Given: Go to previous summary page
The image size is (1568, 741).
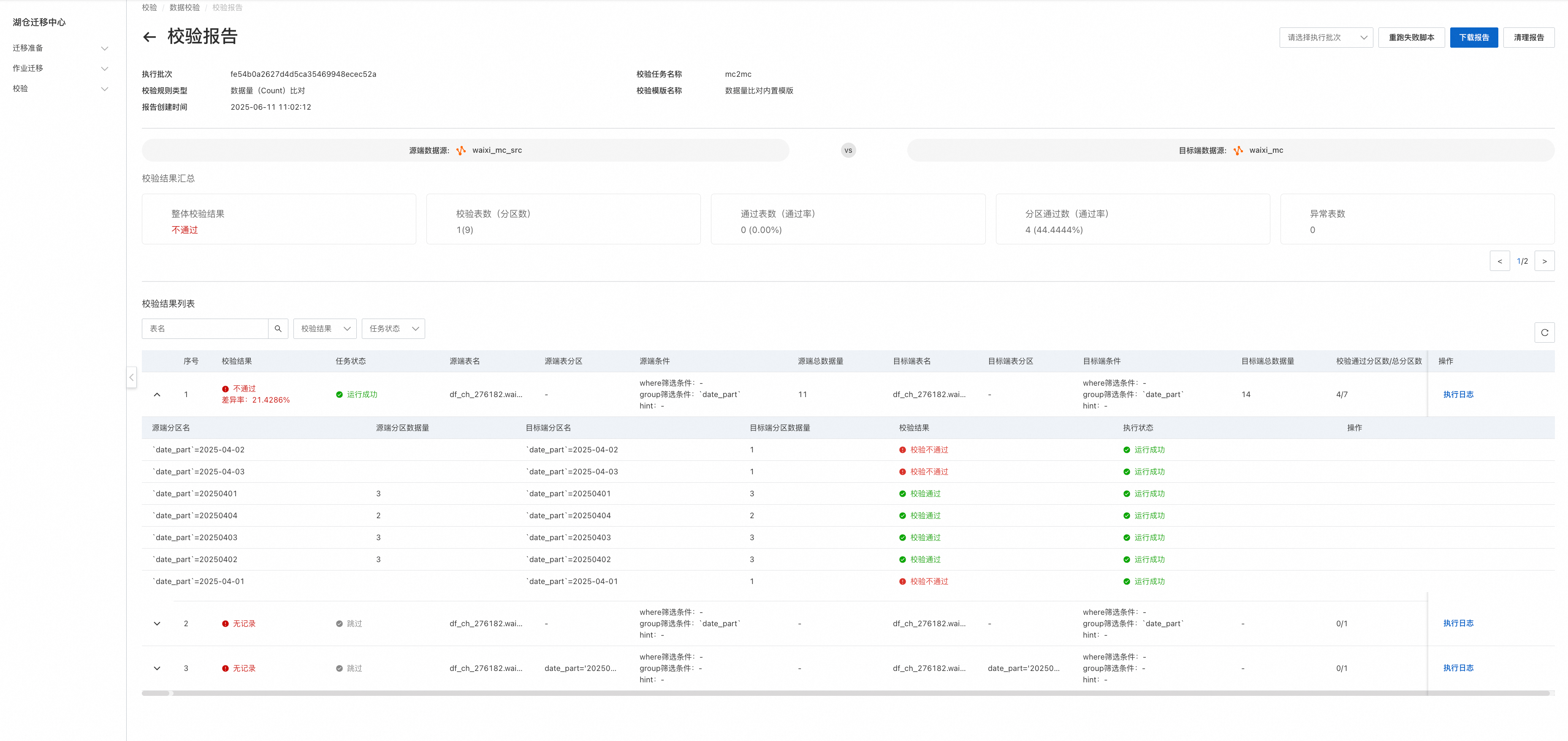Looking at the screenshot, I should click(1499, 261).
